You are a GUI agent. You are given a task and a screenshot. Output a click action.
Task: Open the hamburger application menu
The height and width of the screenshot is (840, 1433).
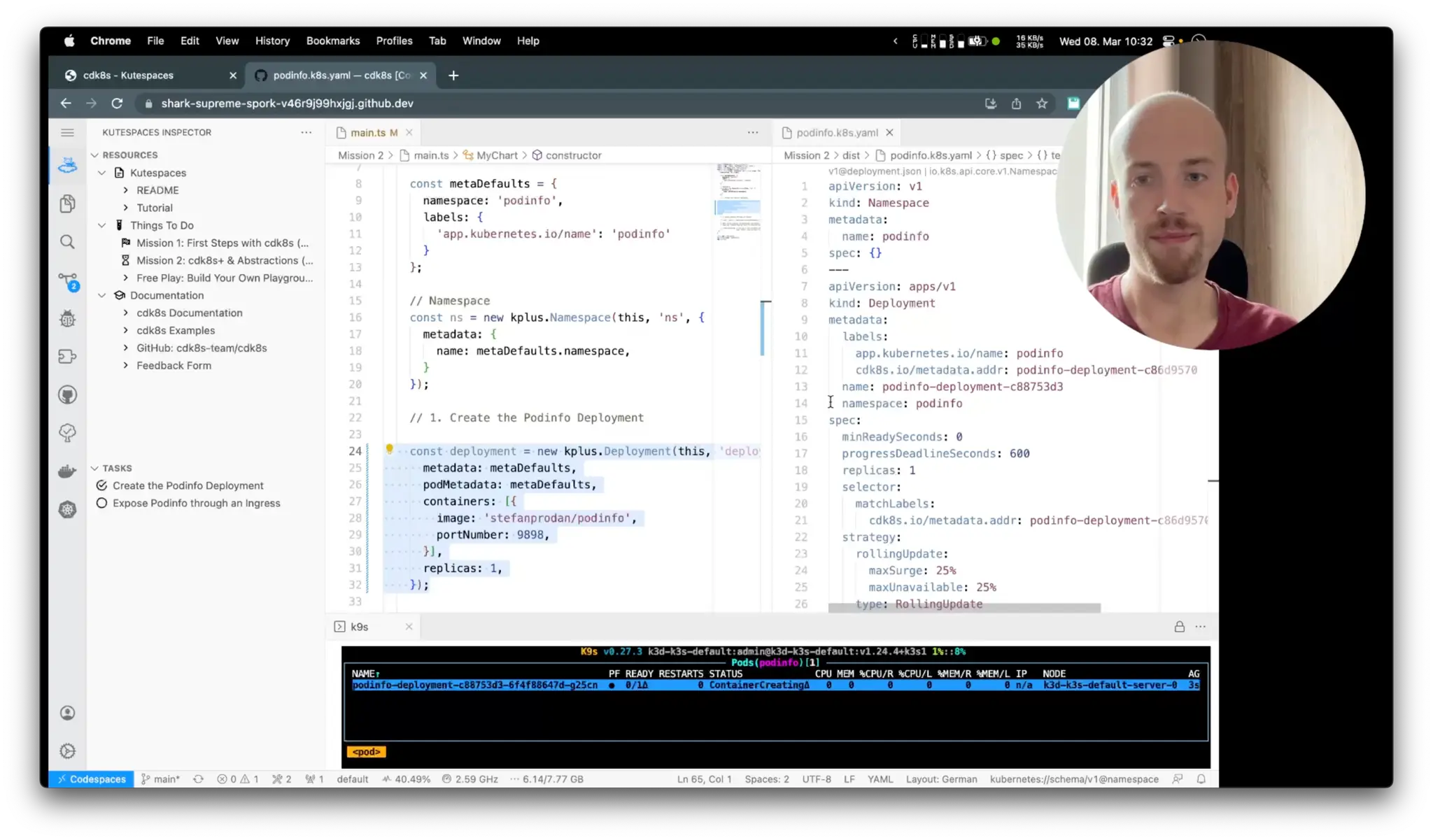[x=67, y=132]
